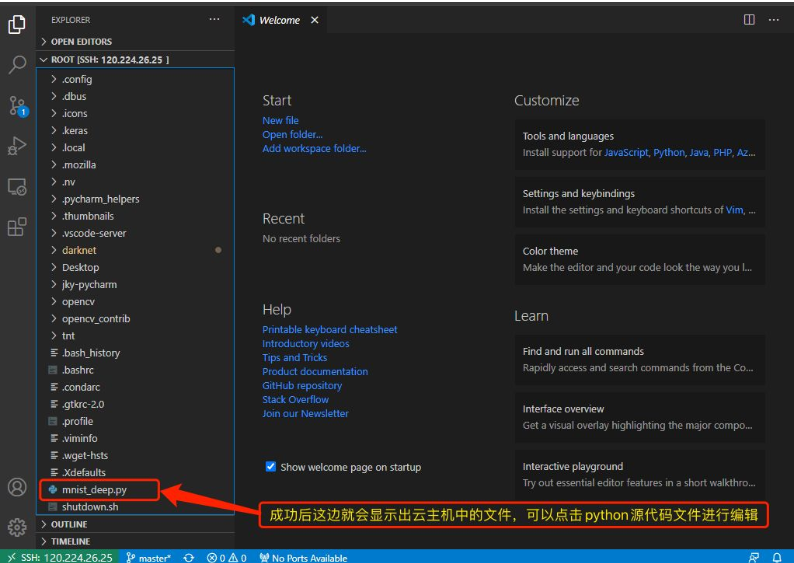The image size is (794, 563).
Task: Synchronize changes icon in status bar
Action: click(189, 557)
